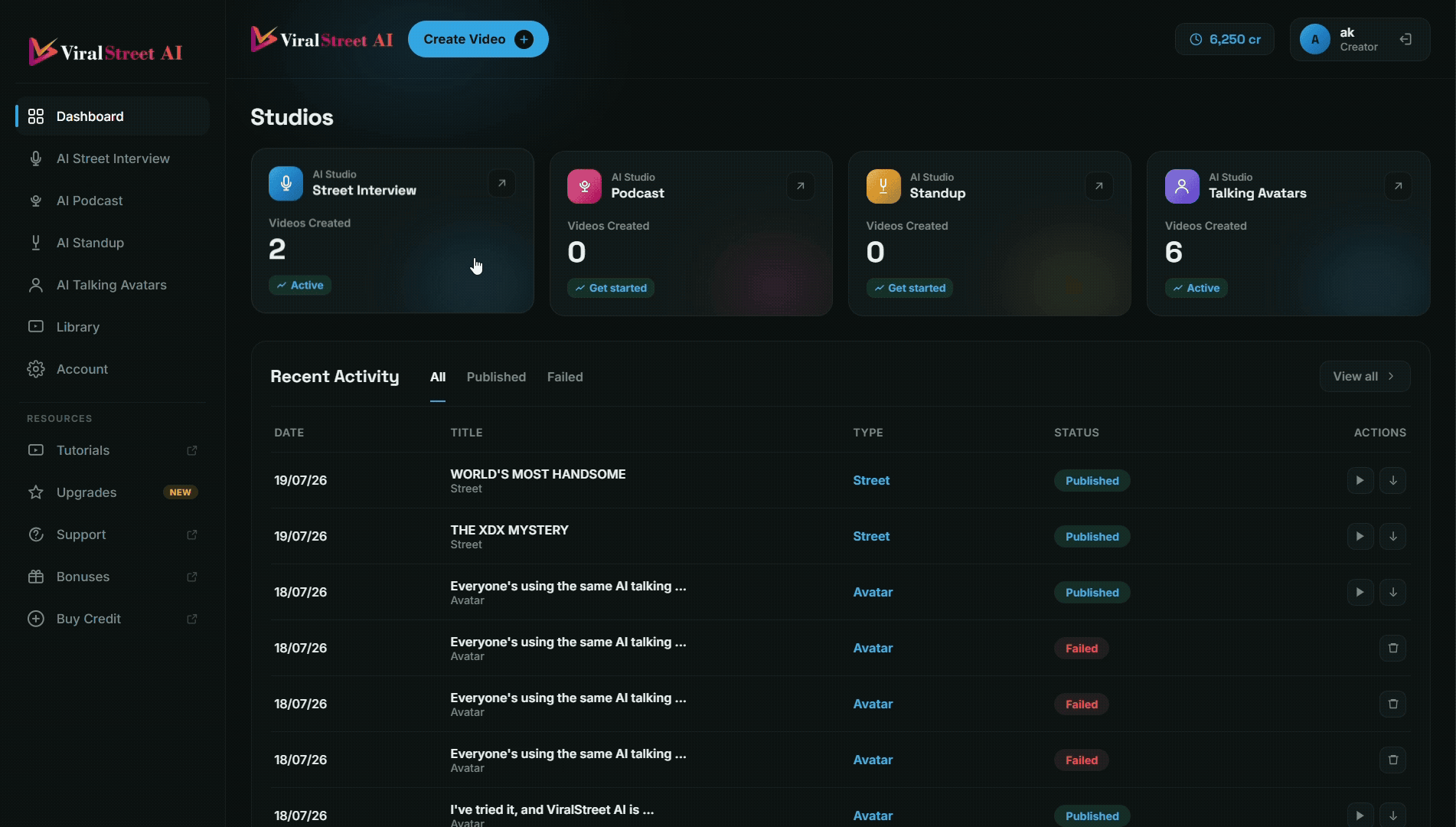The height and width of the screenshot is (827, 1456).
Task: Click Street type link for THE XDX MYSTERY
Action: [871, 536]
